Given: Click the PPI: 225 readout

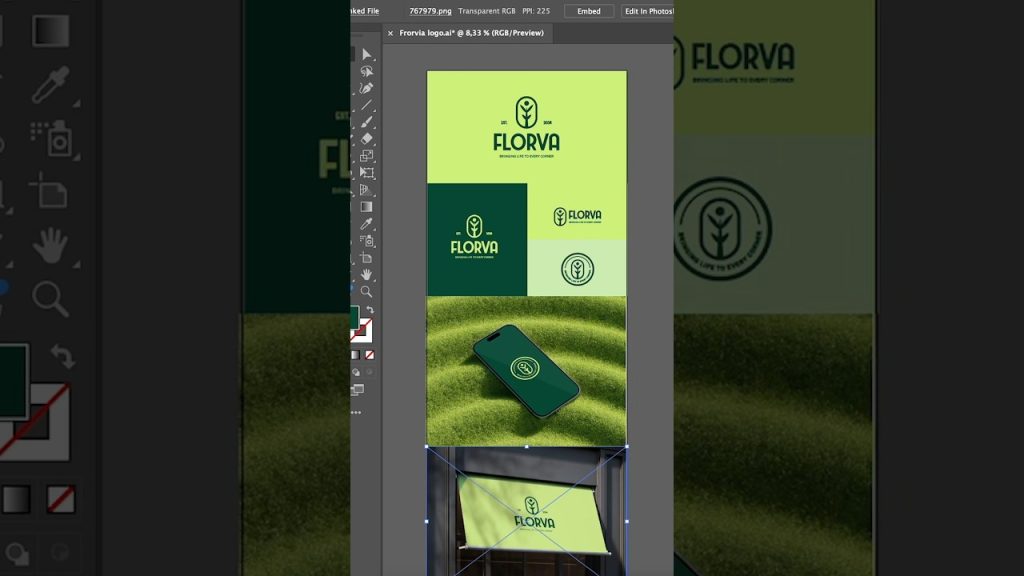Looking at the screenshot, I should [536, 11].
